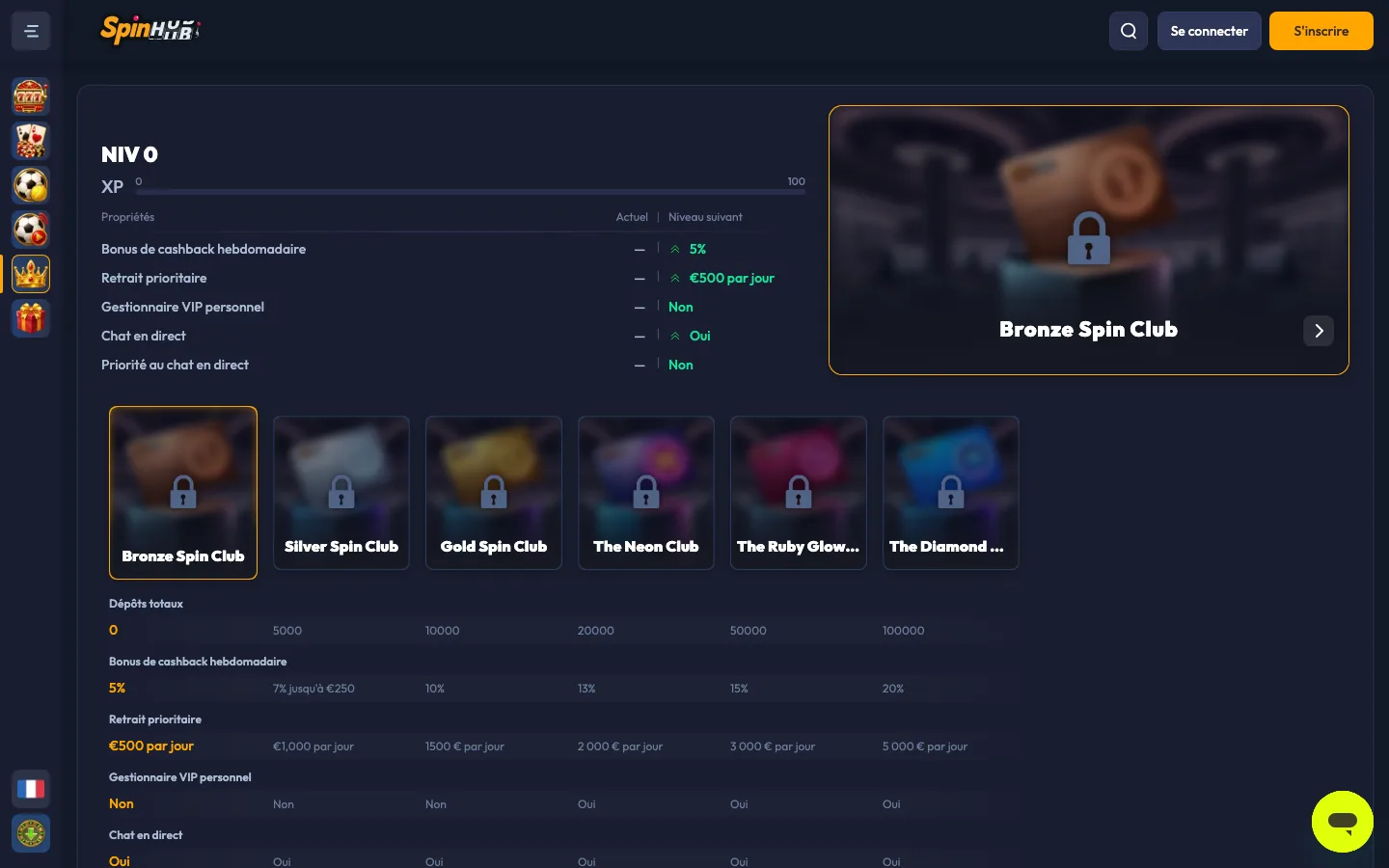Viewport: 1389px width, 868px height.
Task: Click the €1,000 par jour withdrawal value
Action: click(x=313, y=746)
